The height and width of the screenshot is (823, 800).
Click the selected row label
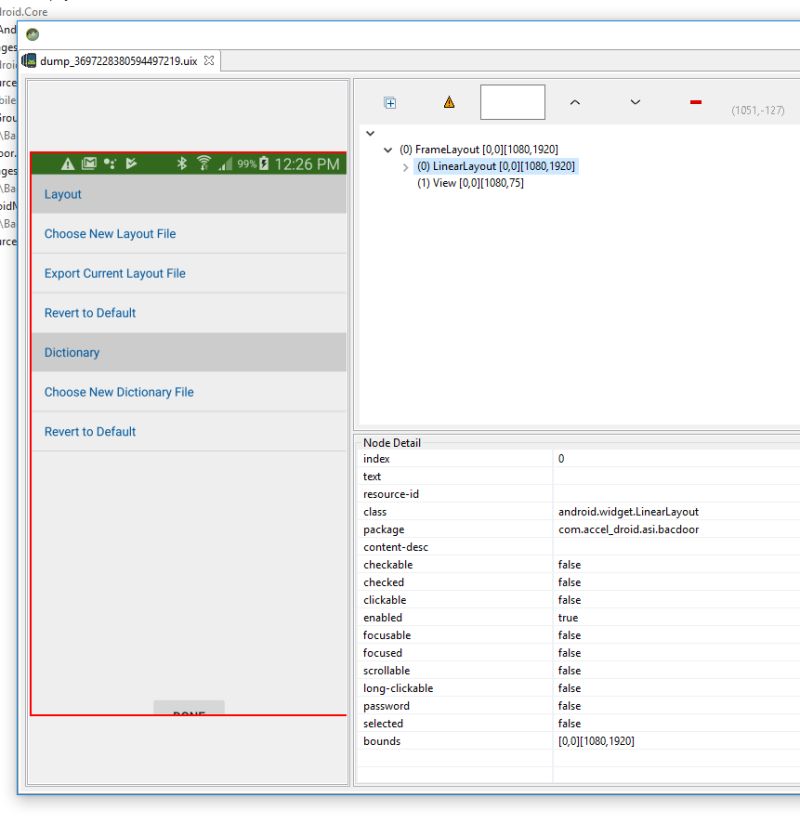point(383,723)
